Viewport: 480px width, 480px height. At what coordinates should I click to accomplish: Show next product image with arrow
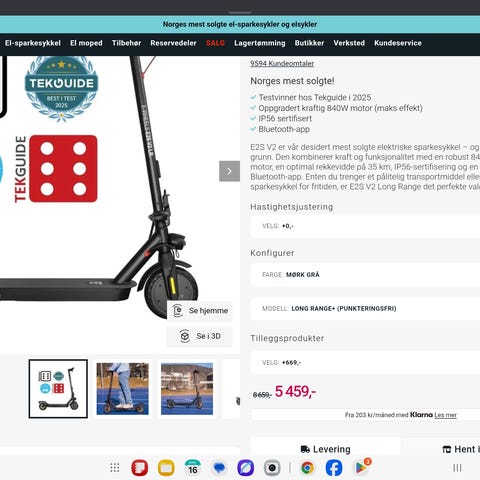[x=229, y=171]
